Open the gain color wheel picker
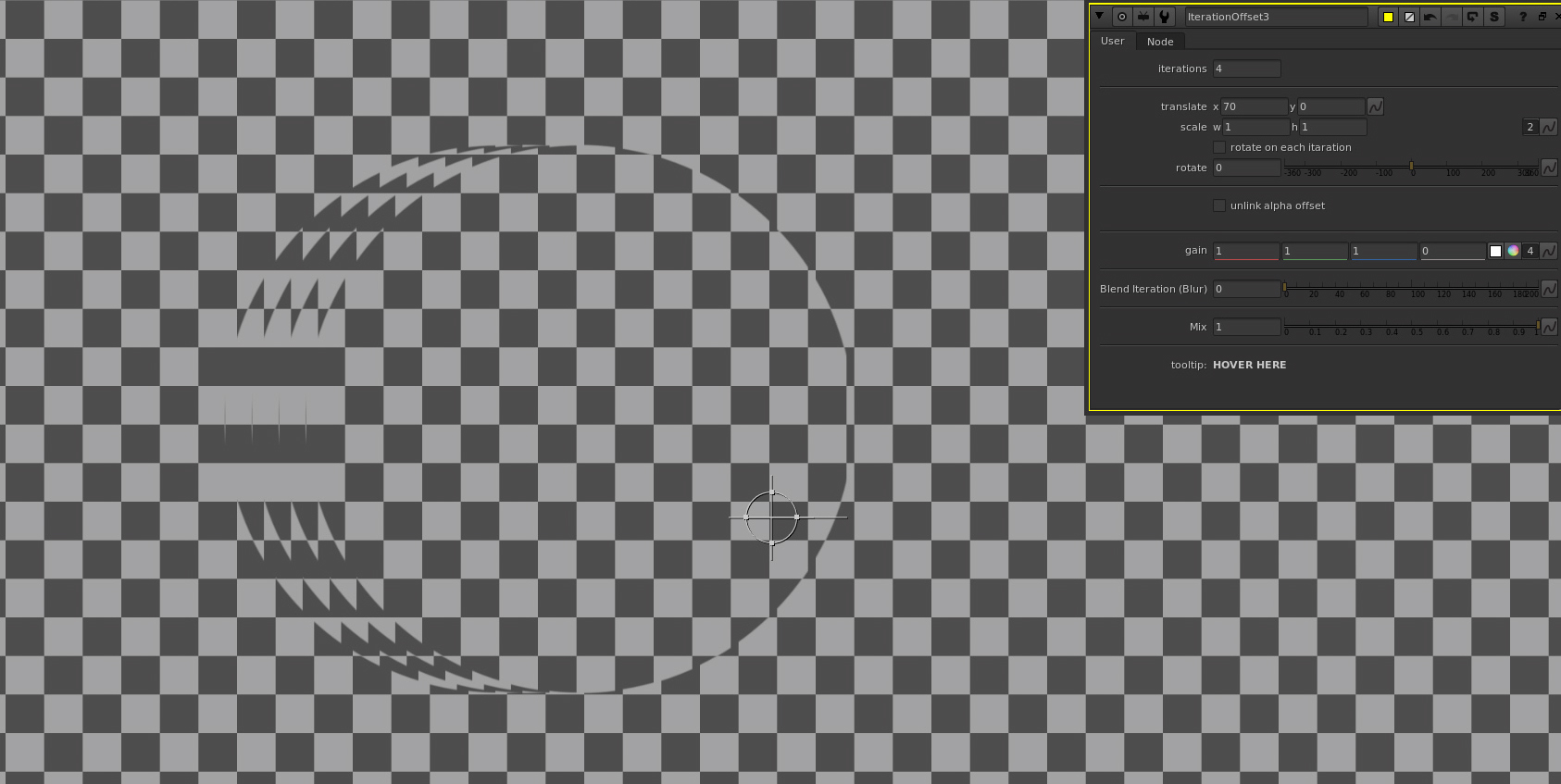 (x=1513, y=251)
